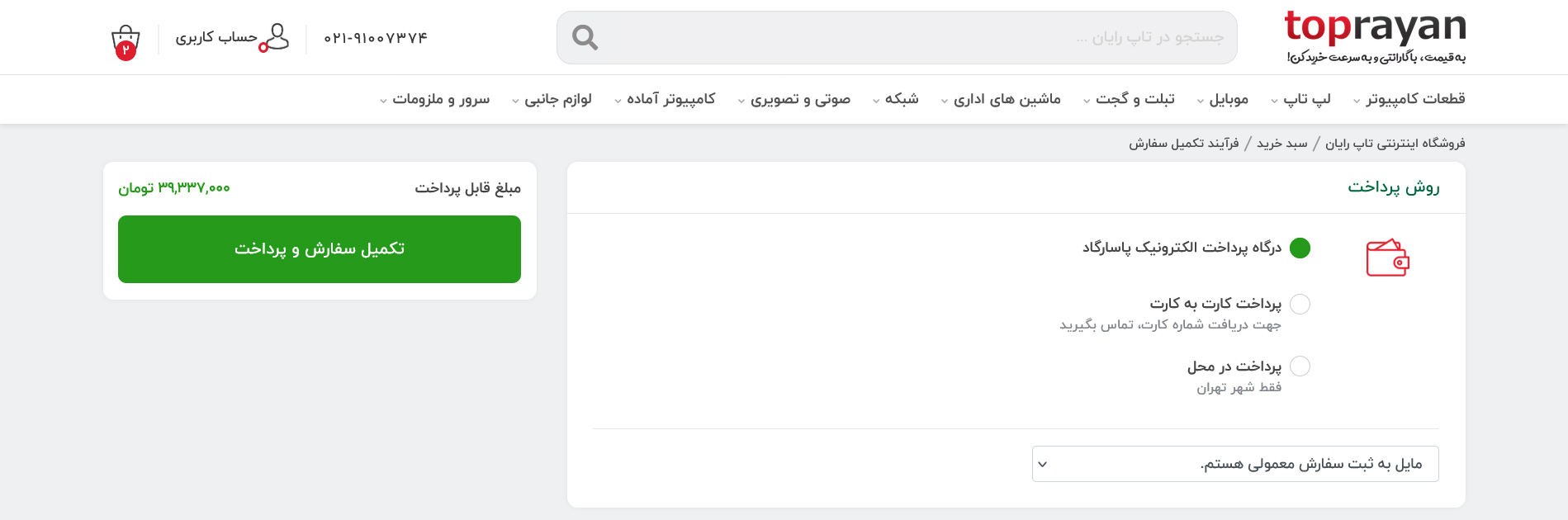Select the pay on delivery radio button
The height and width of the screenshot is (520, 1568).
[x=1300, y=366]
